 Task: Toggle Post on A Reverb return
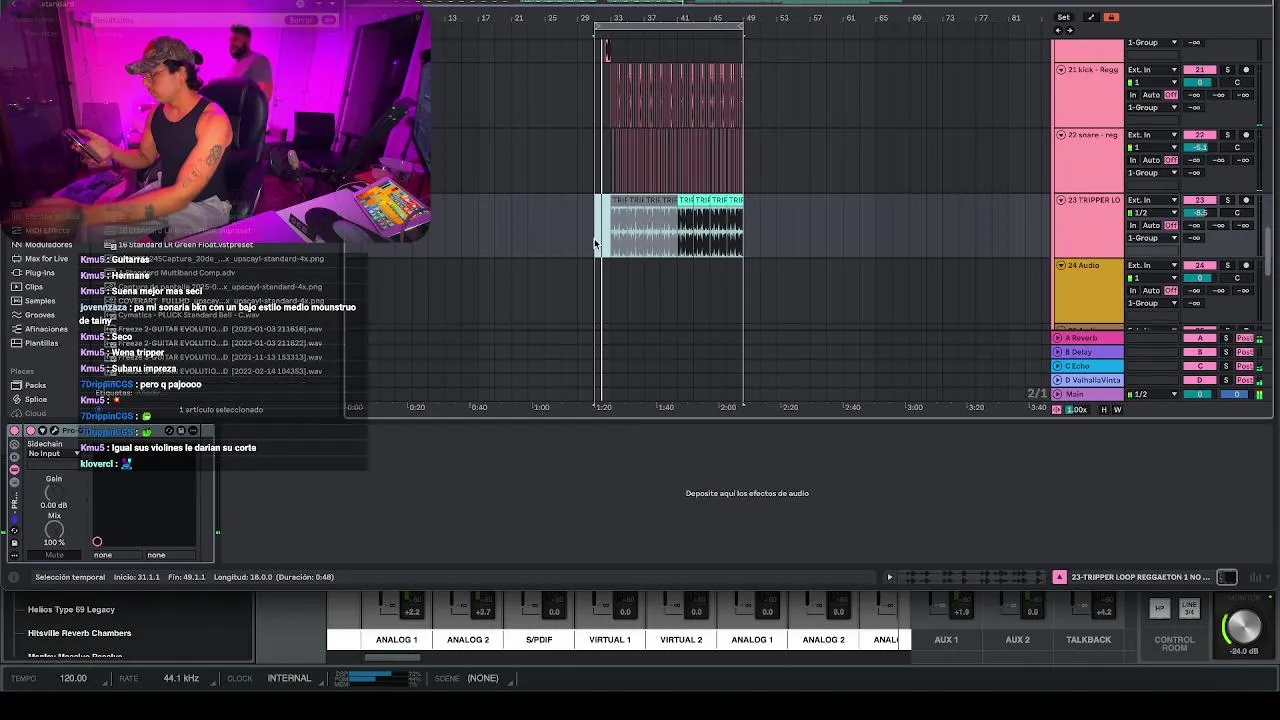(1245, 338)
